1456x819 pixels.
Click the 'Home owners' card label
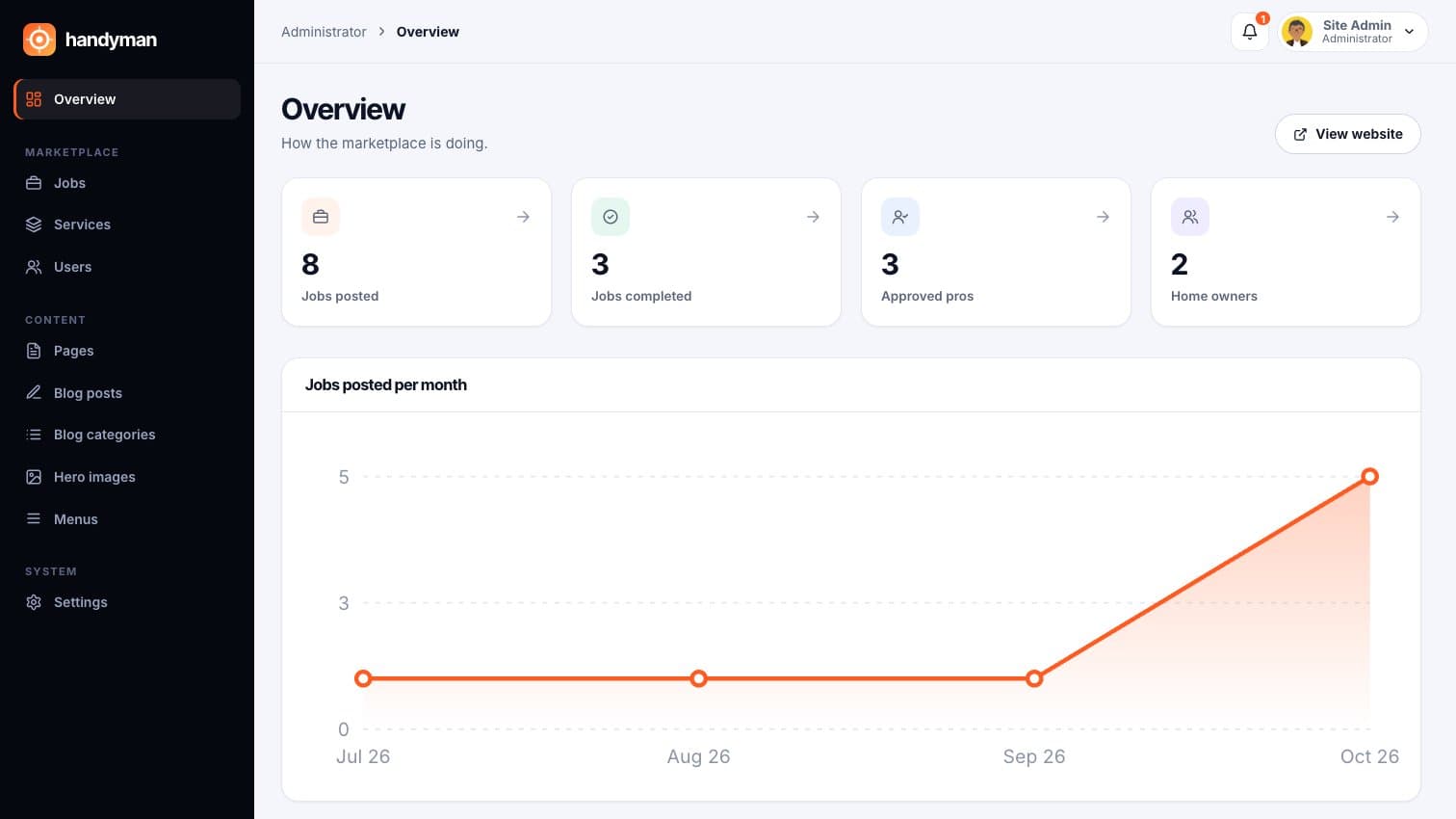1214,296
